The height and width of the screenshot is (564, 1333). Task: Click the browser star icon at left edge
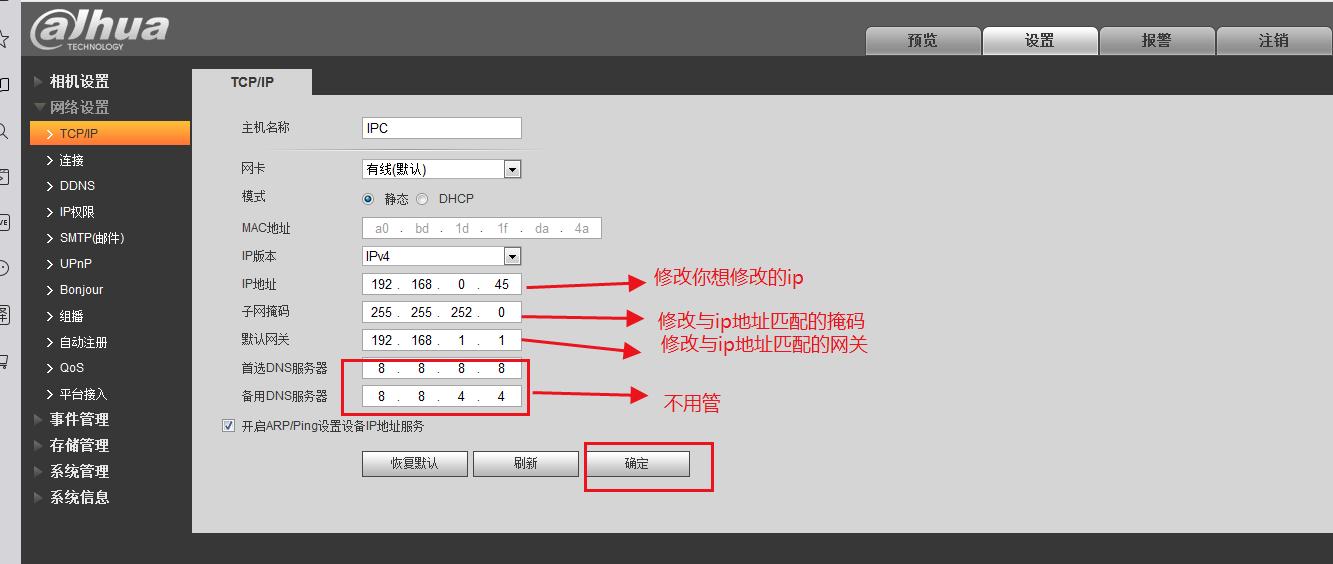[x=3, y=38]
